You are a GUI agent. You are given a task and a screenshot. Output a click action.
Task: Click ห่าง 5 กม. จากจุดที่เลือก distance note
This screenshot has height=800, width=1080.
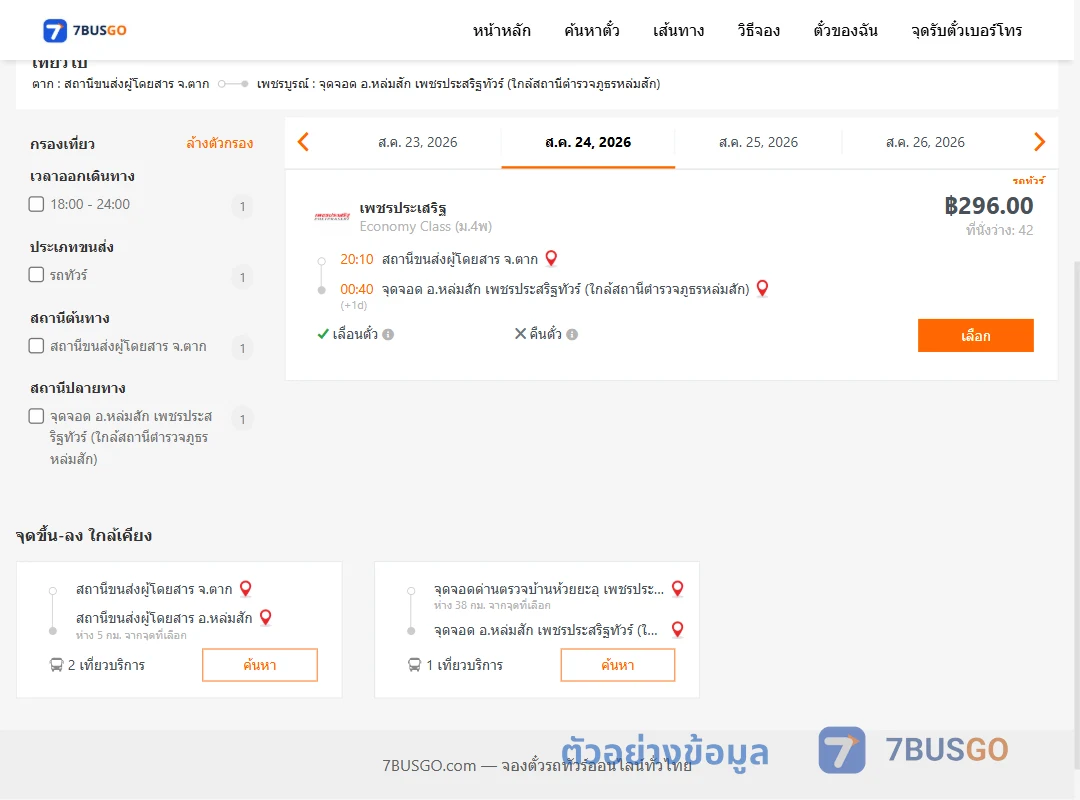pos(131,635)
